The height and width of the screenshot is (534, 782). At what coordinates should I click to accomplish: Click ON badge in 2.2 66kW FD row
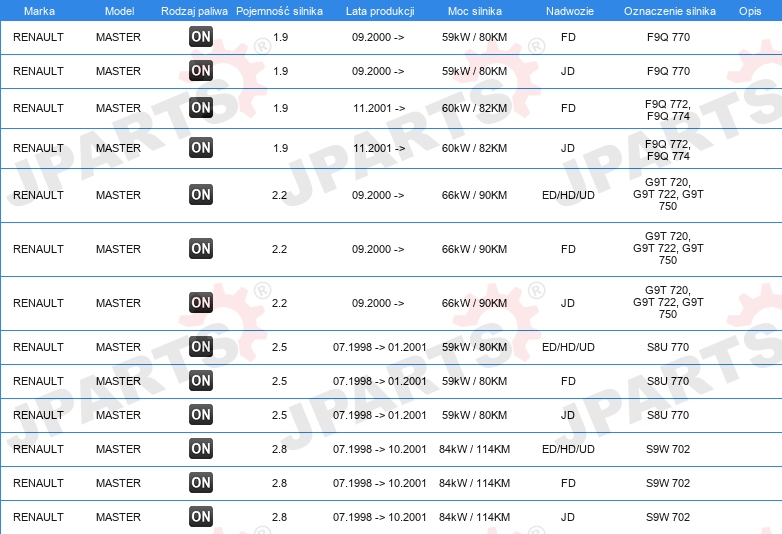point(201,249)
